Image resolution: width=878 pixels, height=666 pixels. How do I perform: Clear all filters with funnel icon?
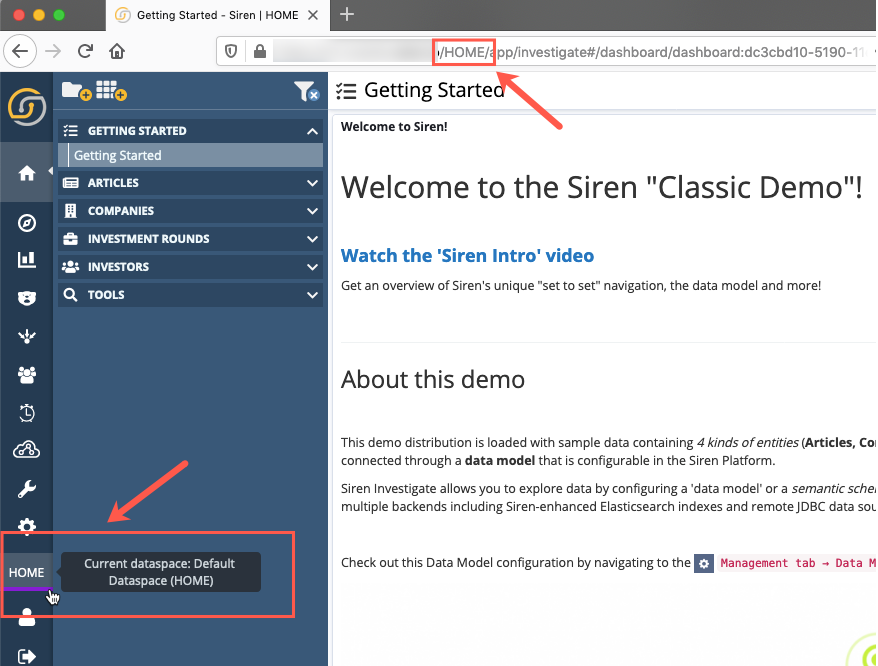306,91
